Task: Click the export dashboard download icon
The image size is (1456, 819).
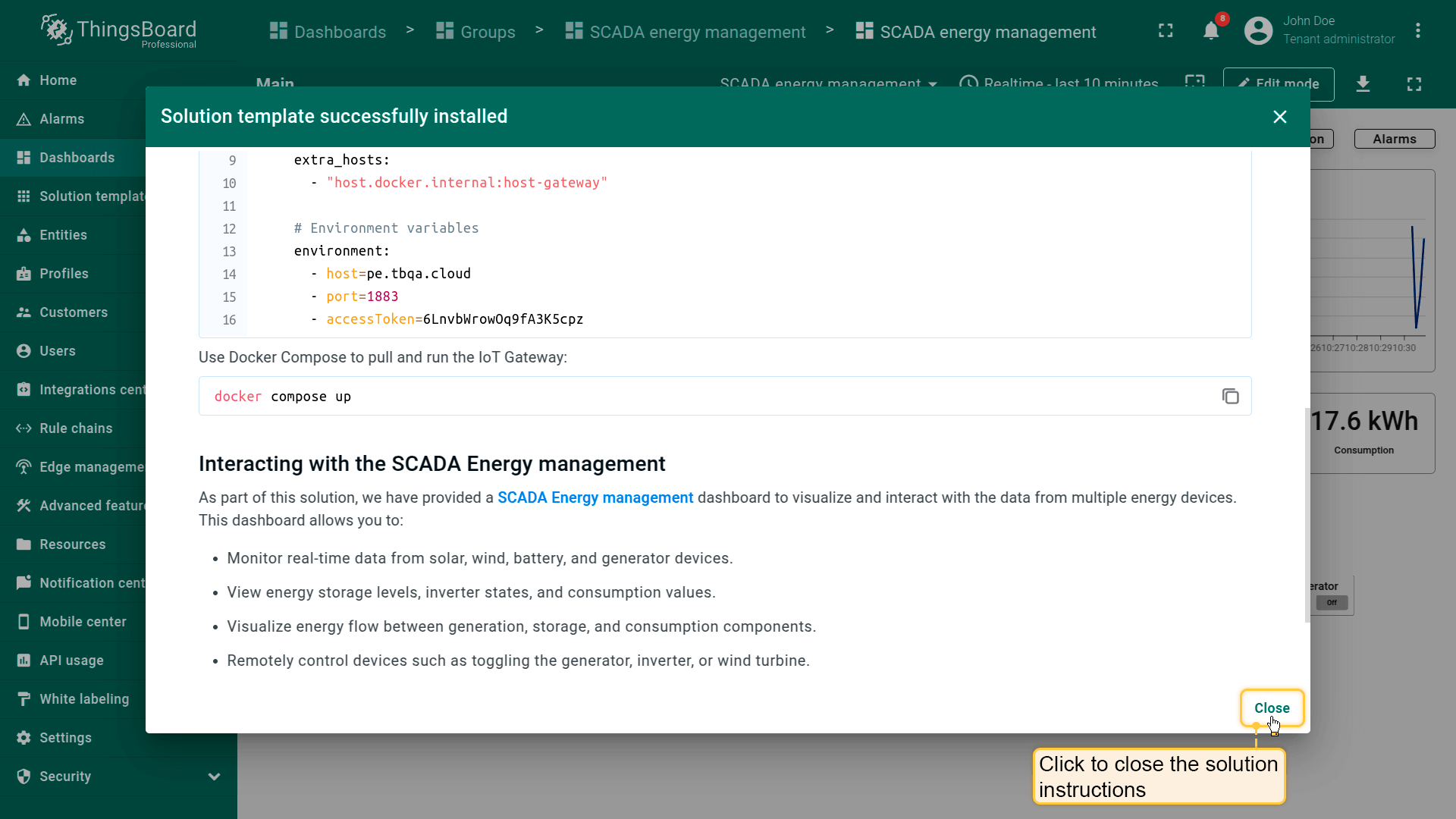Action: (1363, 83)
